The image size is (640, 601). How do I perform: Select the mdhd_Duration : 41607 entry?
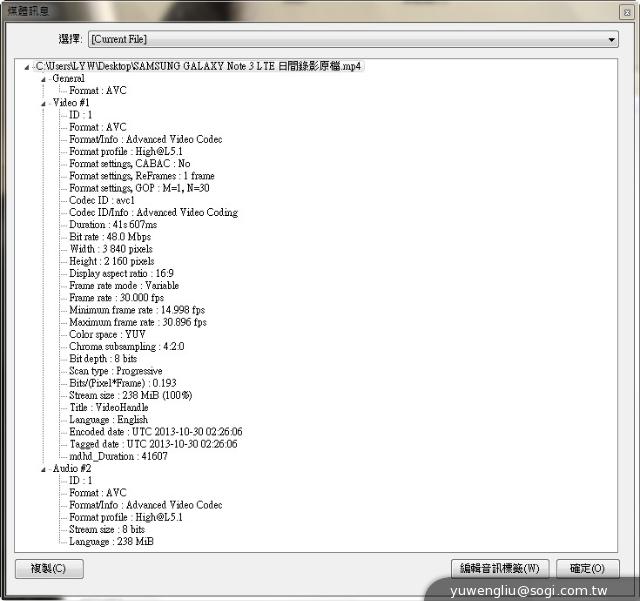coord(118,456)
